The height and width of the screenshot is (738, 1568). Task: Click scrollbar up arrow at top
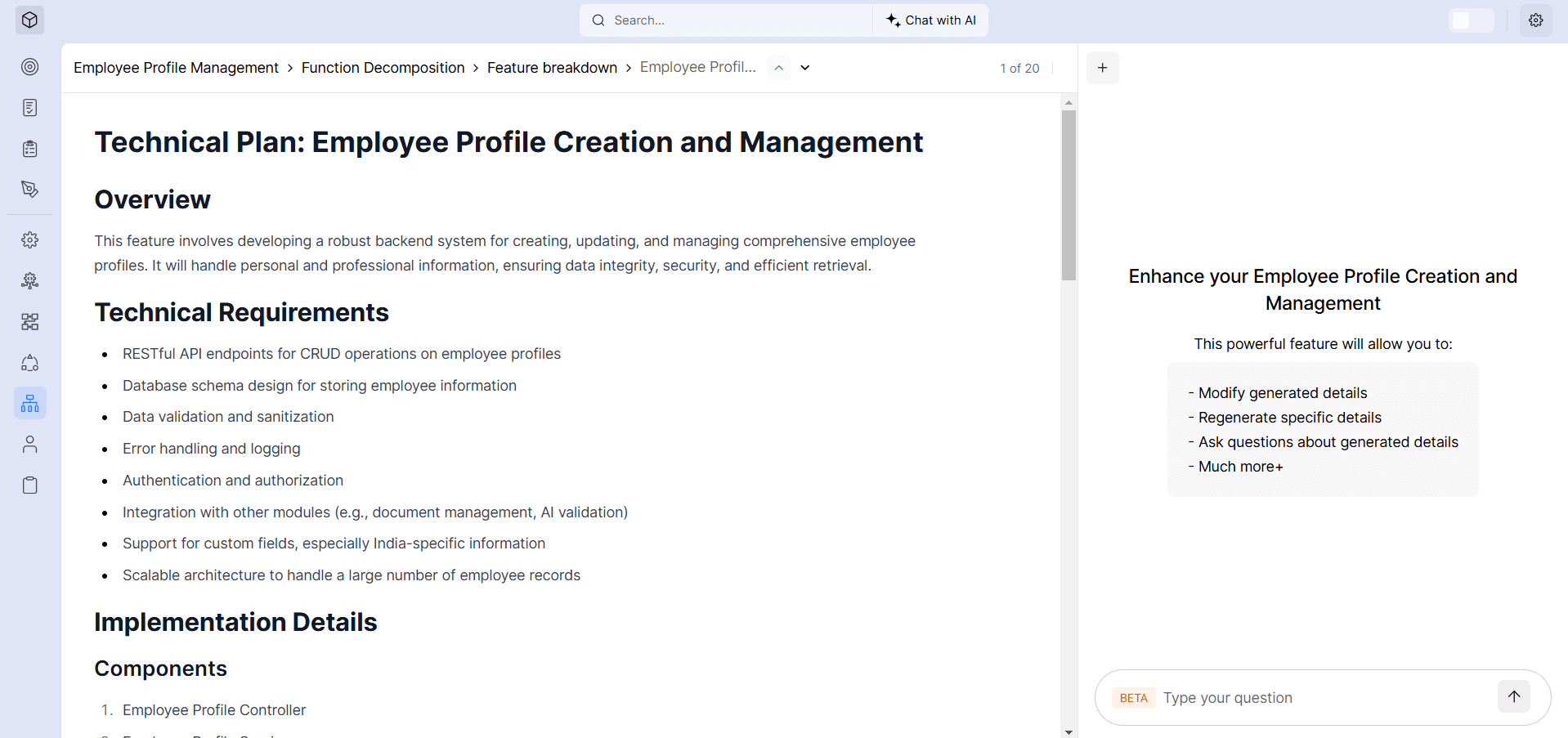click(1068, 103)
